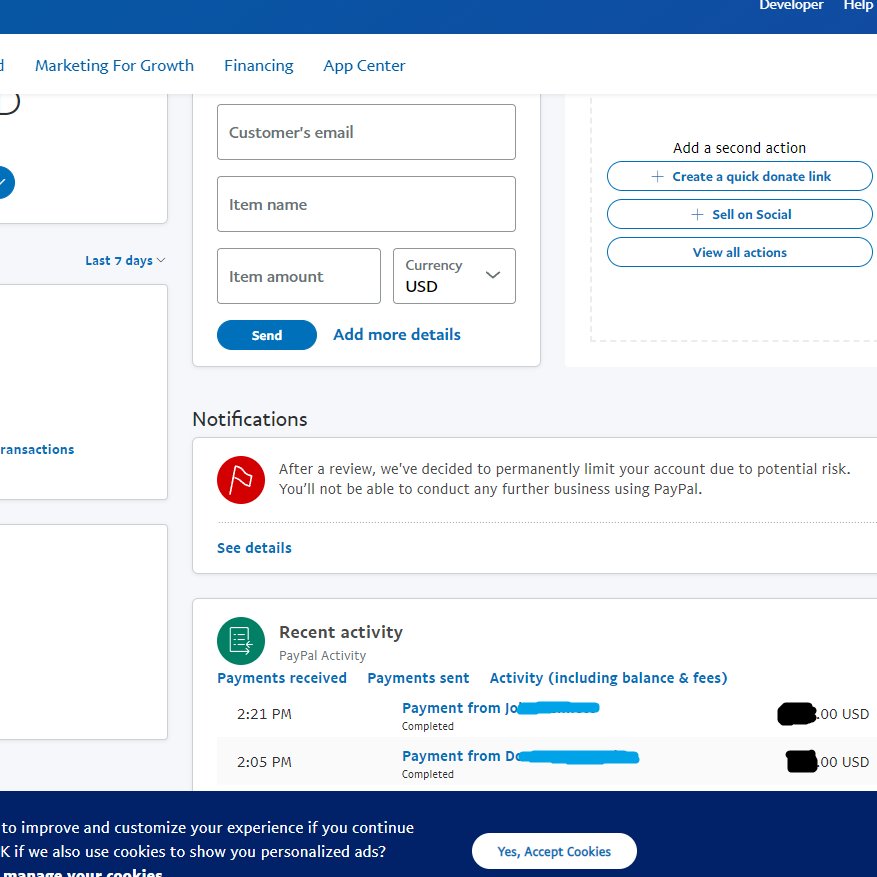Click plus icon beside Sell on Social

(x=697, y=215)
